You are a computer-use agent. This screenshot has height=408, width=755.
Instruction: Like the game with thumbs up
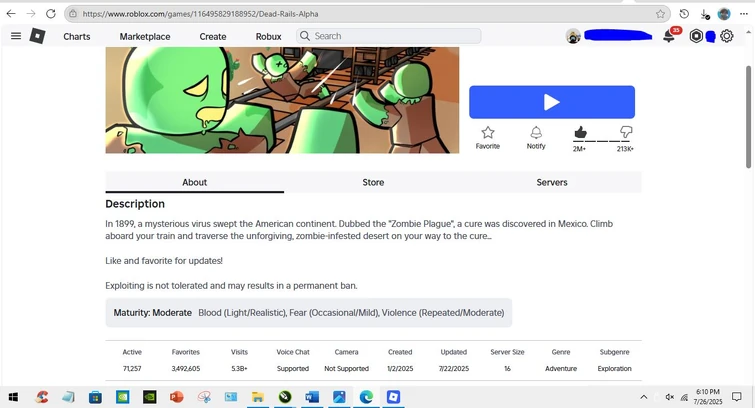581,132
